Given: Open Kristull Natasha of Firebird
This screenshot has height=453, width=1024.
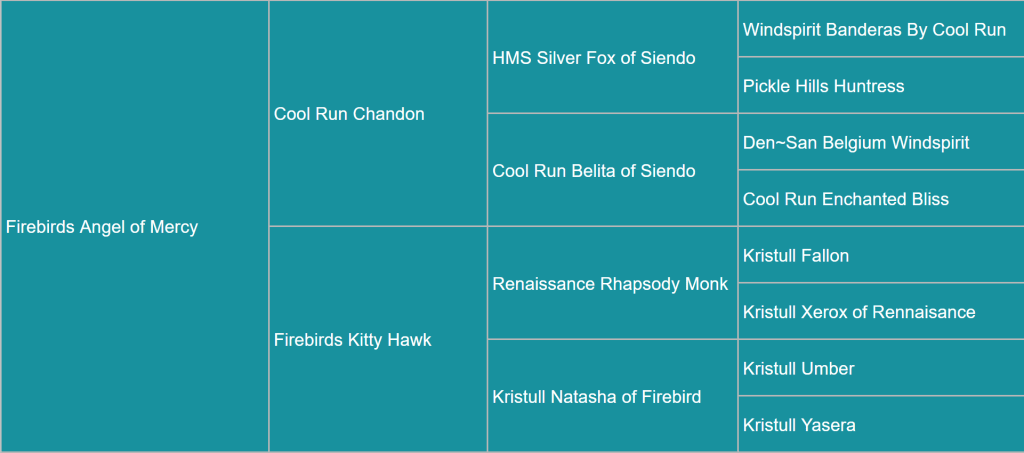Looking at the screenshot, I should 597,397.
